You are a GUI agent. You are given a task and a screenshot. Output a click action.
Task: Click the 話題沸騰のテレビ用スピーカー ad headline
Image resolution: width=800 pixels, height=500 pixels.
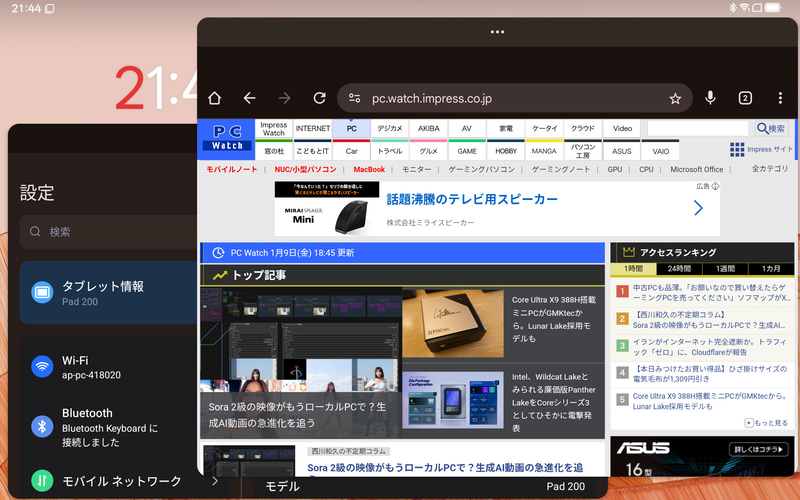click(472, 199)
